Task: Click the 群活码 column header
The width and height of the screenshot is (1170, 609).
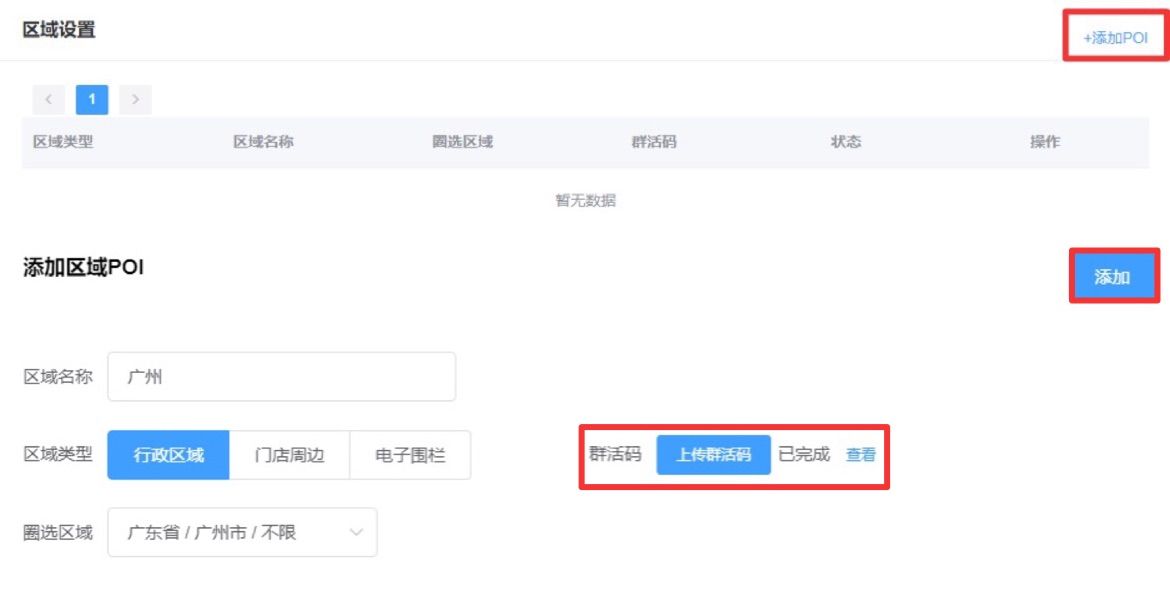Action: 654,142
